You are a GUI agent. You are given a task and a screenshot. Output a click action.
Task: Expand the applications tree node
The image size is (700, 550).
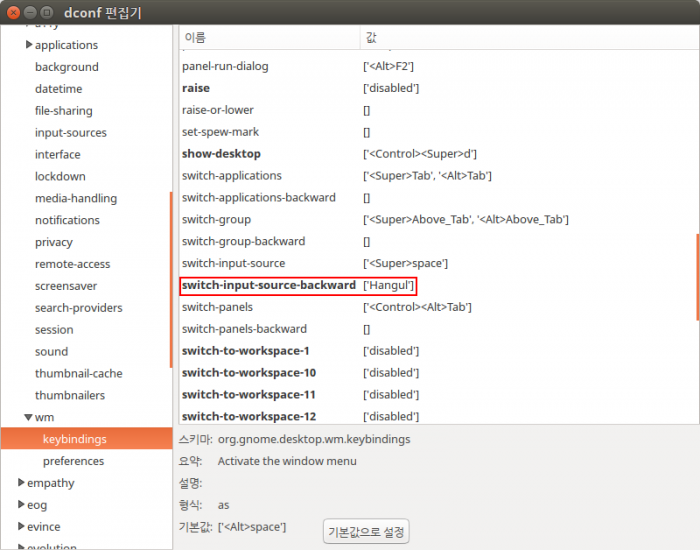(x=29, y=45)
